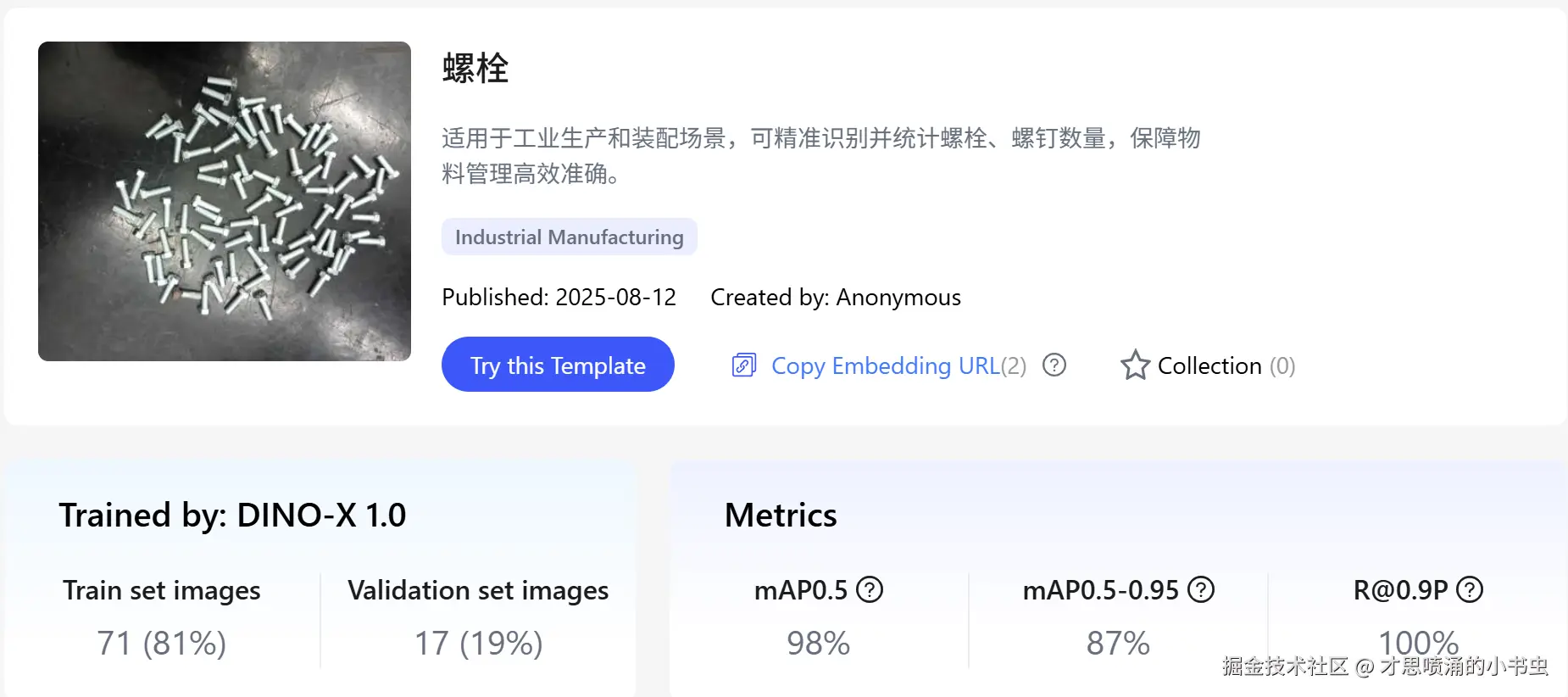Click the Collection star icon

1135,365
